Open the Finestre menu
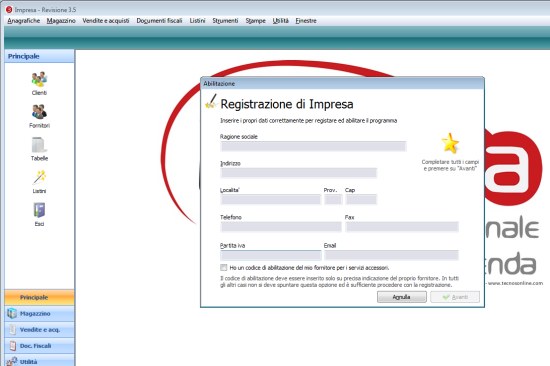Viewport: 550px width, 366px height. click(306, 21)
